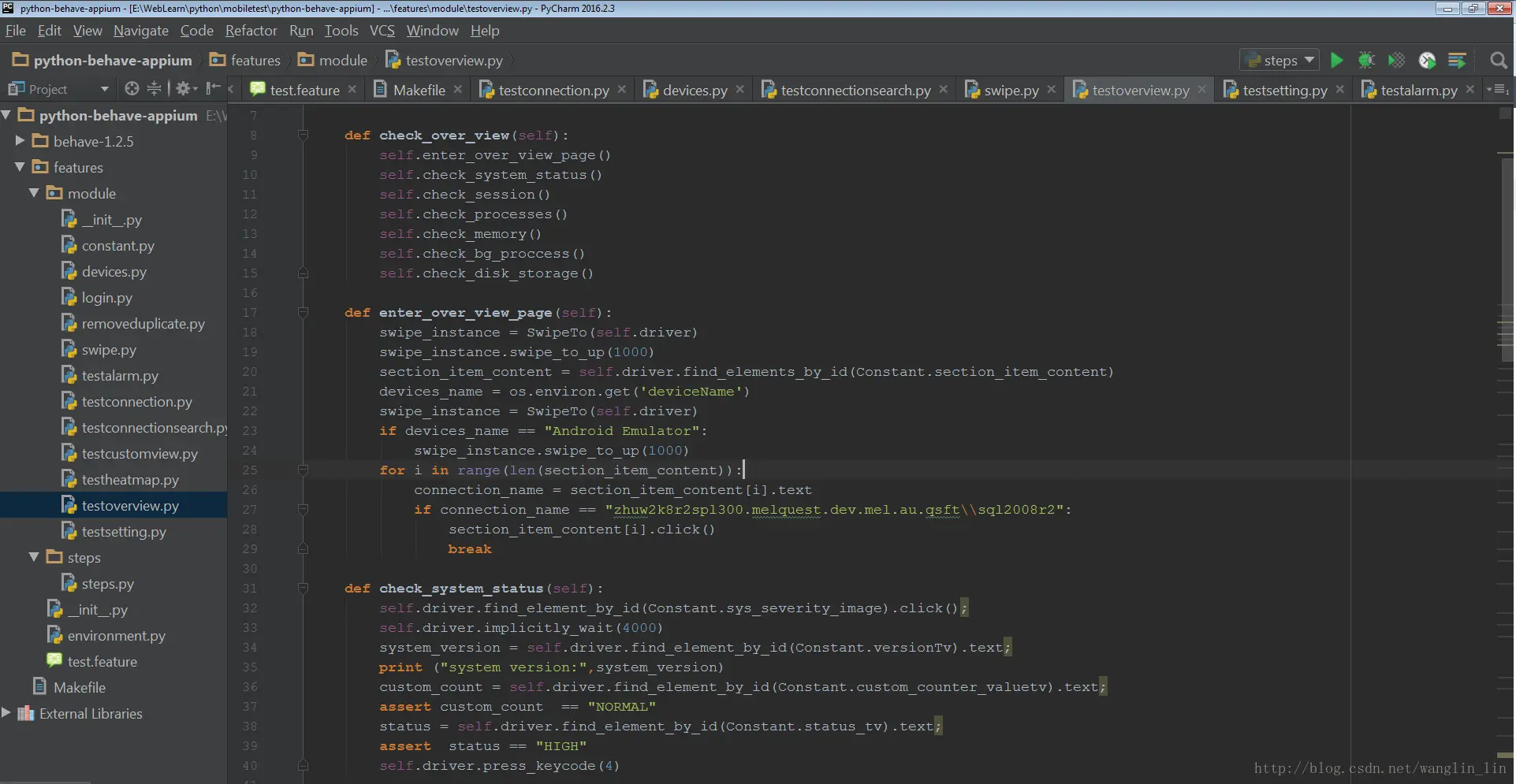The width and height of the screenshot is (1516, 784).
Task: Close the swipe.py tab
Action: pyautogui.click(x=1052, y=90)
